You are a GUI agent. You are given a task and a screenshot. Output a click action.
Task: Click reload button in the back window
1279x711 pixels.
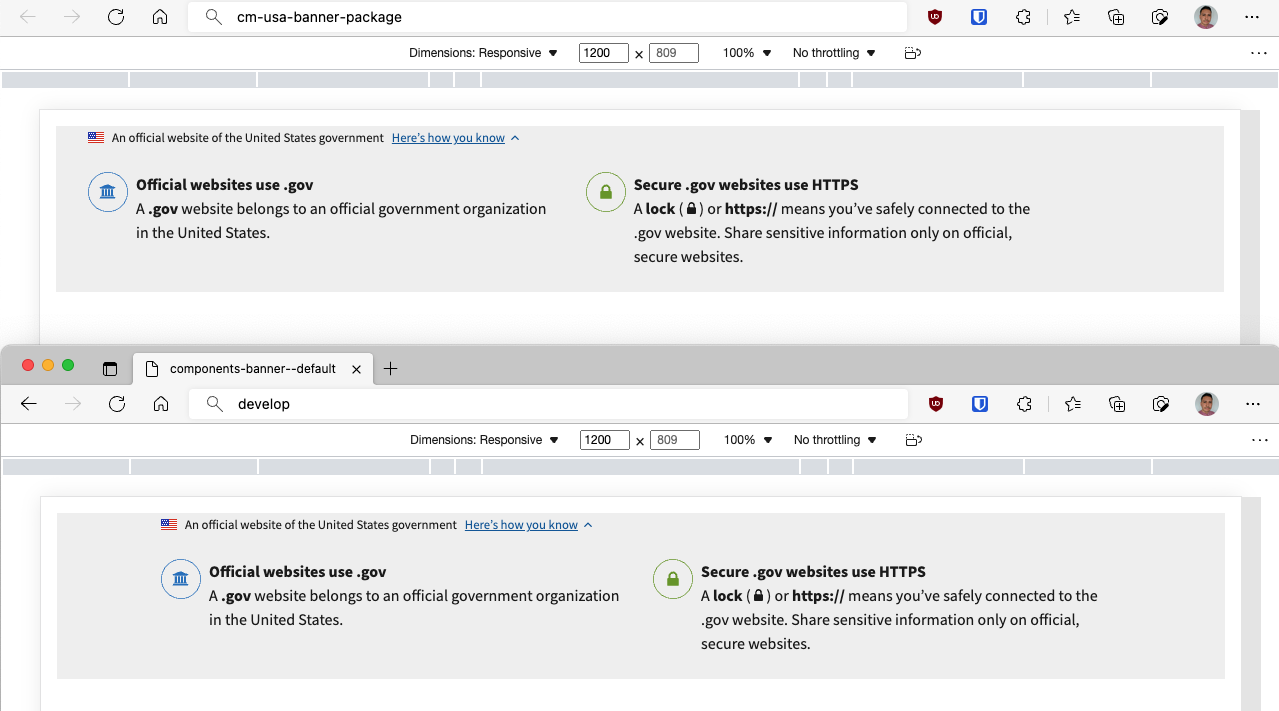(116, 17)
